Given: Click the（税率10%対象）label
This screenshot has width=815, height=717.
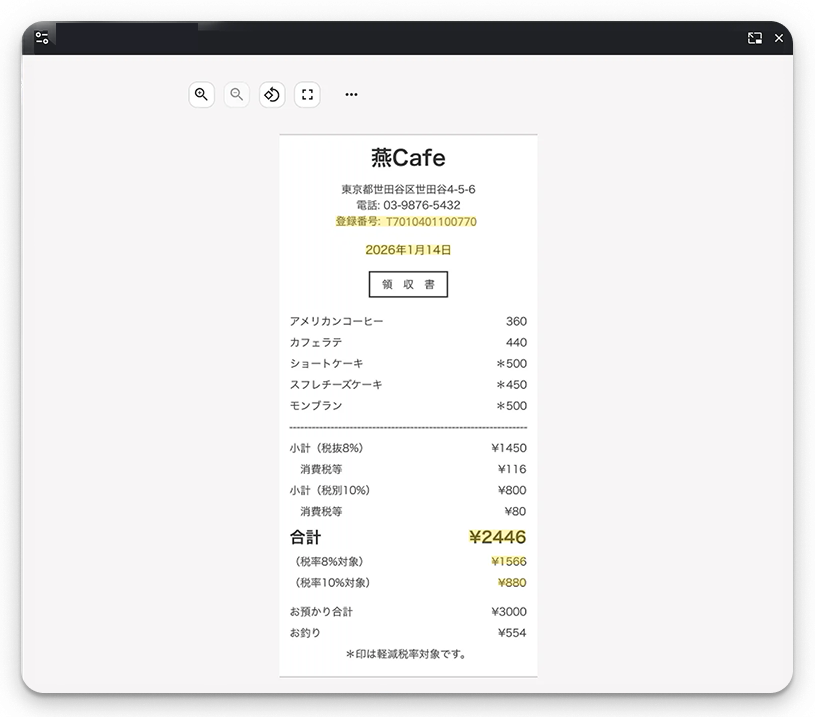Looking at the screenshot, I should point(333,583).
